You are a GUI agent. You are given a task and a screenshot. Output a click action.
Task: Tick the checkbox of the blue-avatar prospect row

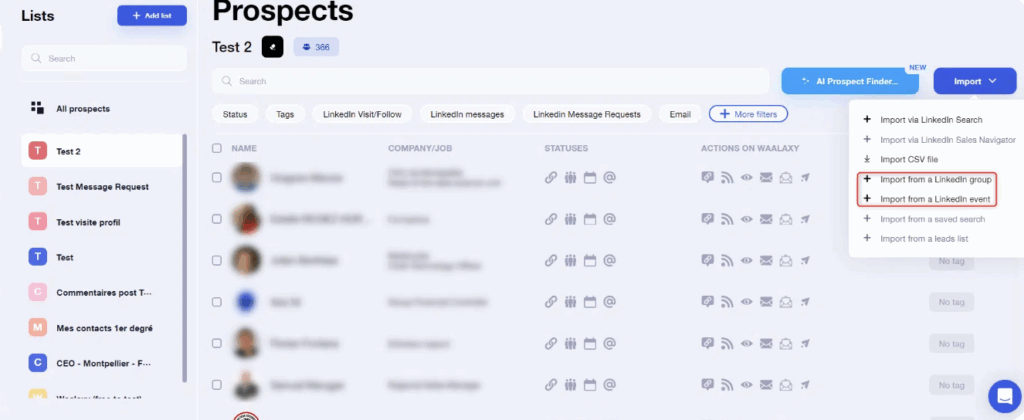point(217,302)
